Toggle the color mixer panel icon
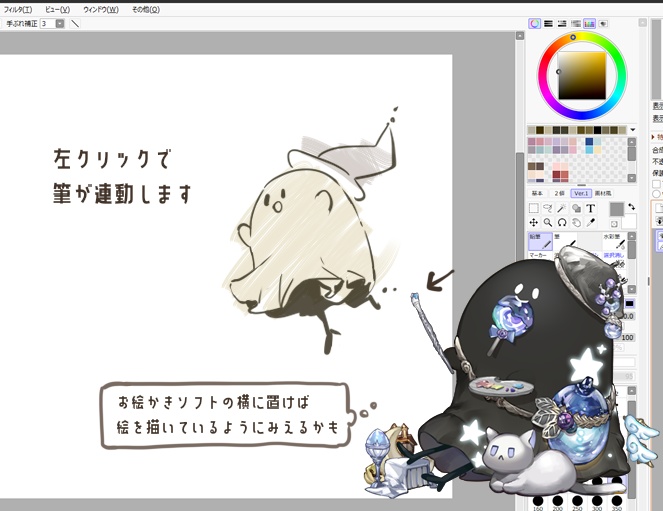Screen dimensions: 663x511 [x=575, y=24]
